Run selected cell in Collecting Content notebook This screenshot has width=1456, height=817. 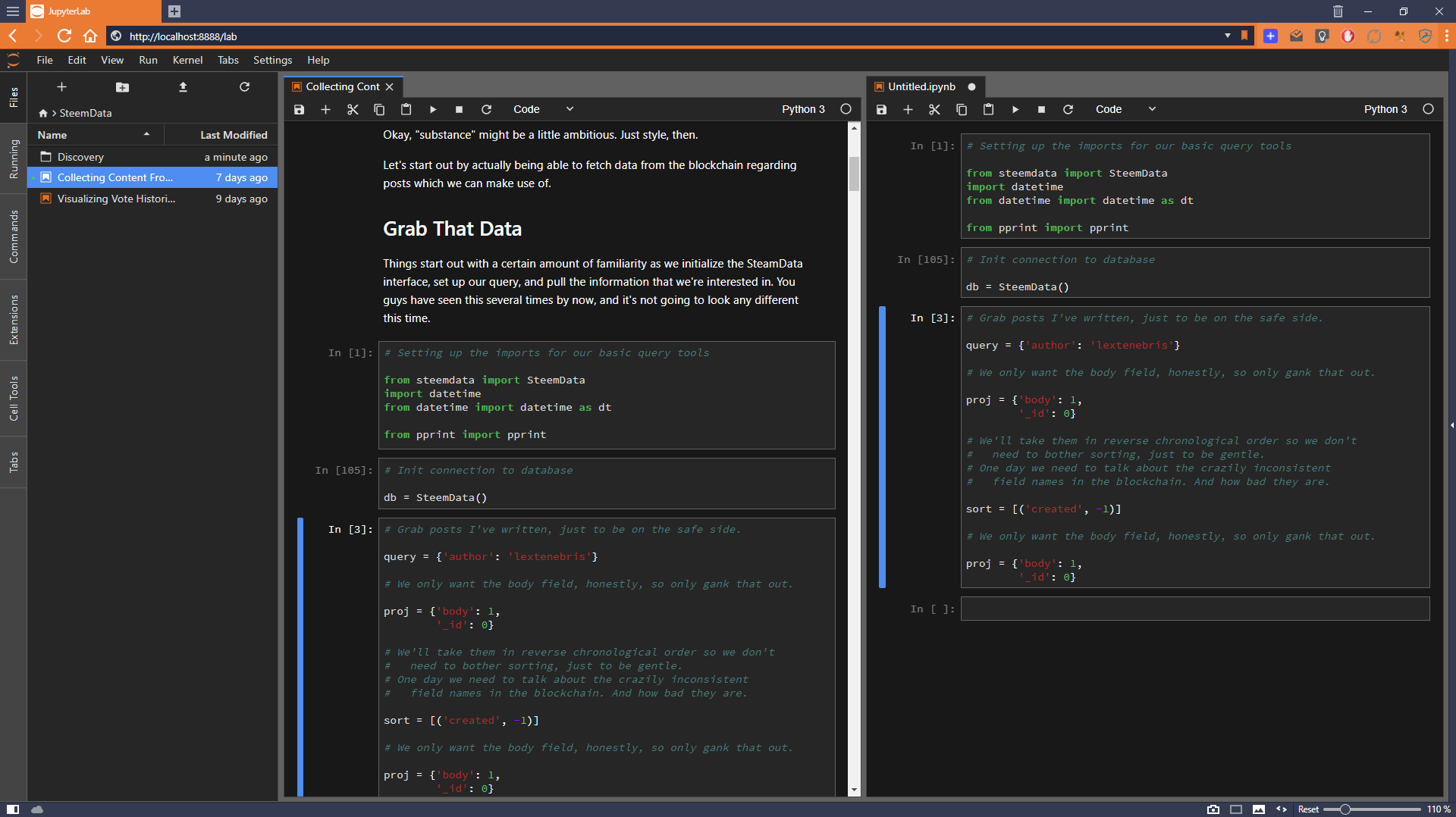pos(433,109)
